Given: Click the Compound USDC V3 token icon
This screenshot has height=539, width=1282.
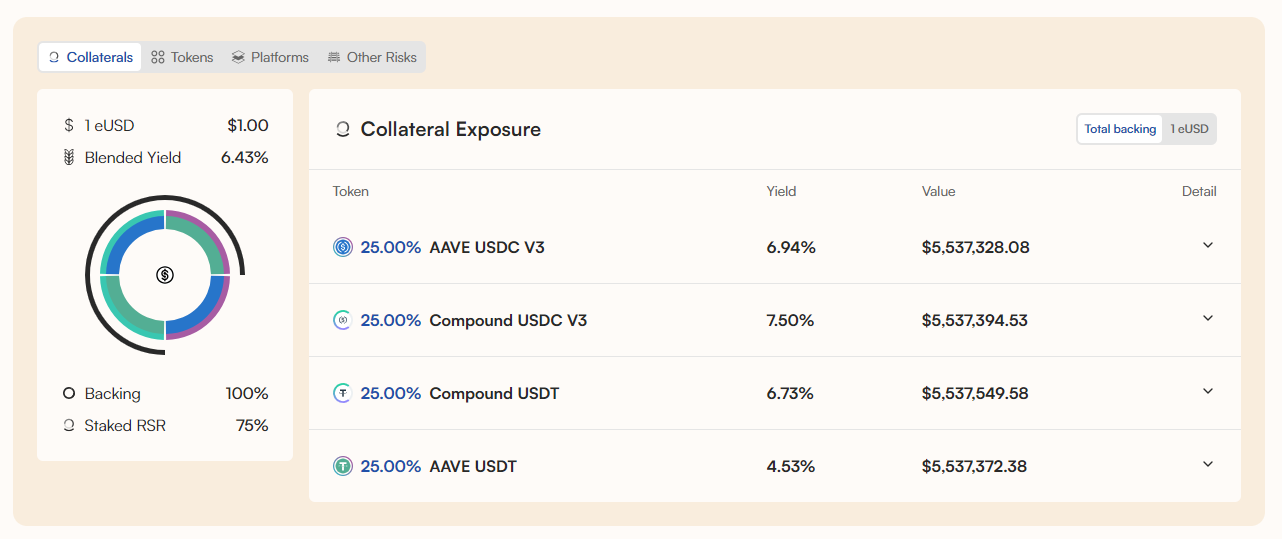Looking at the screenshot, I should pyautogui.click(x=343, y=320).
